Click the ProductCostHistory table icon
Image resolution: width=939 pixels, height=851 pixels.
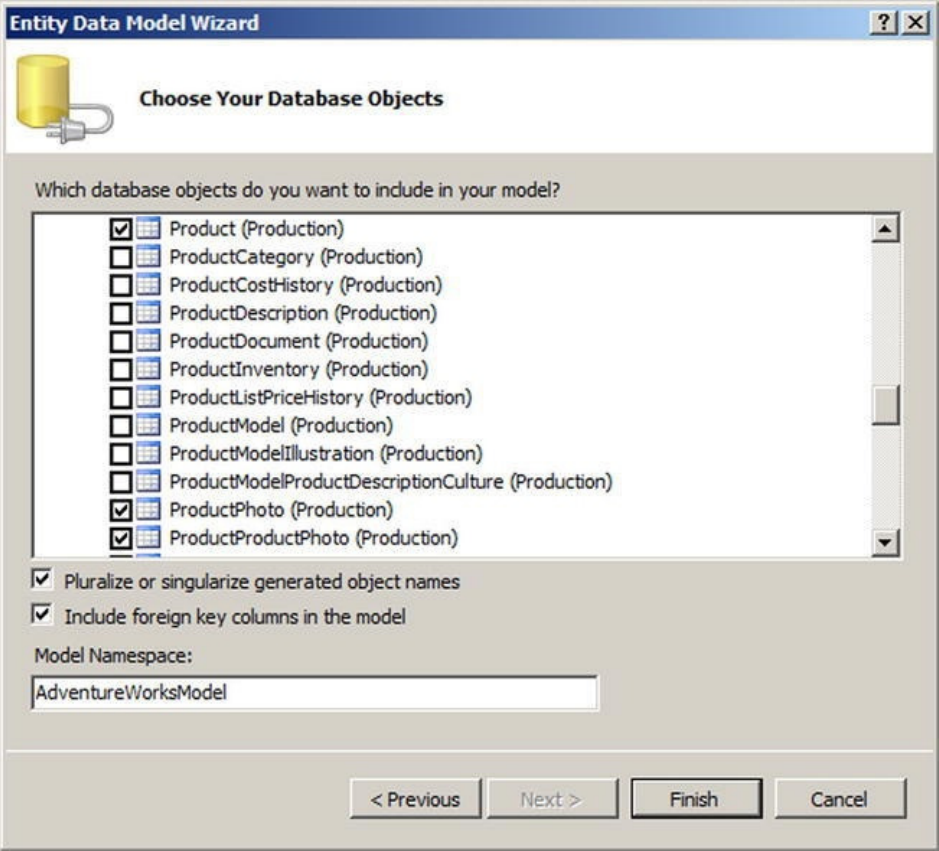148,284
